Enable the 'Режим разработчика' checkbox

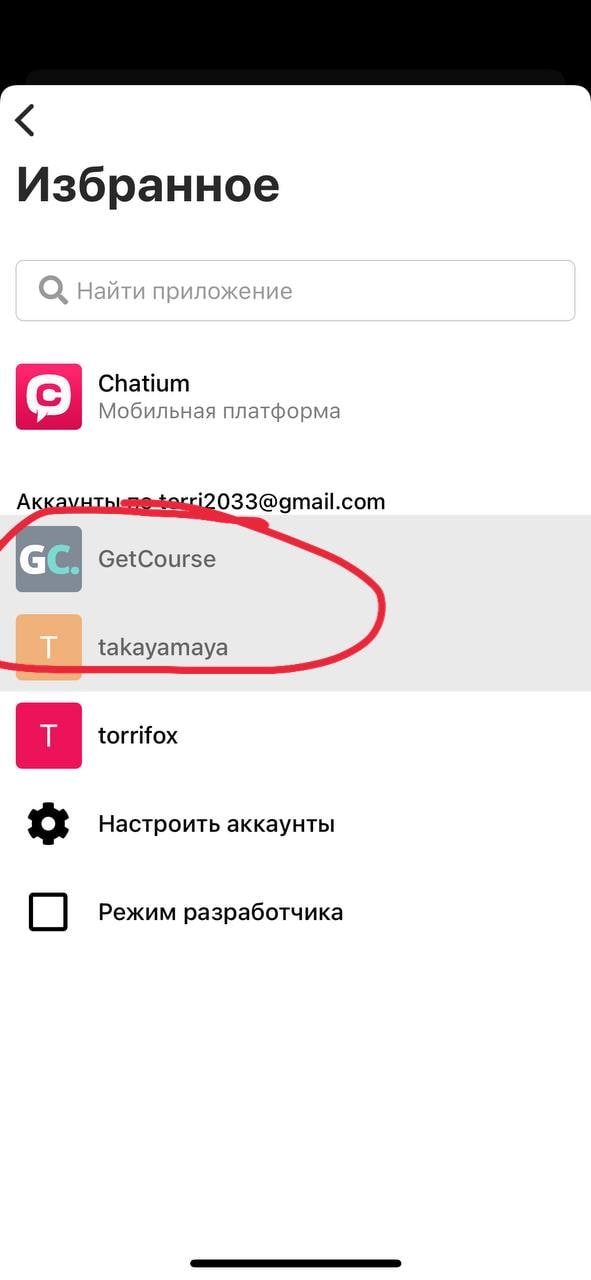(48, 912)
